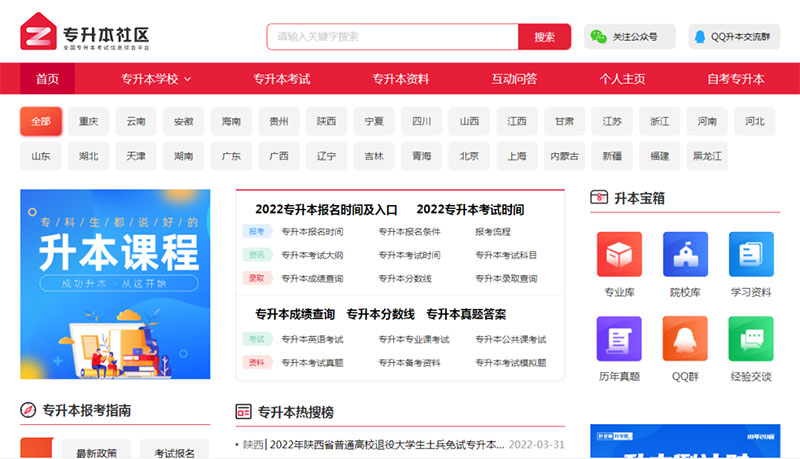The width and height of the screenshot is (800, 459).
Task: Open the 学习资料 study materials icon
Action: point(750,254)
